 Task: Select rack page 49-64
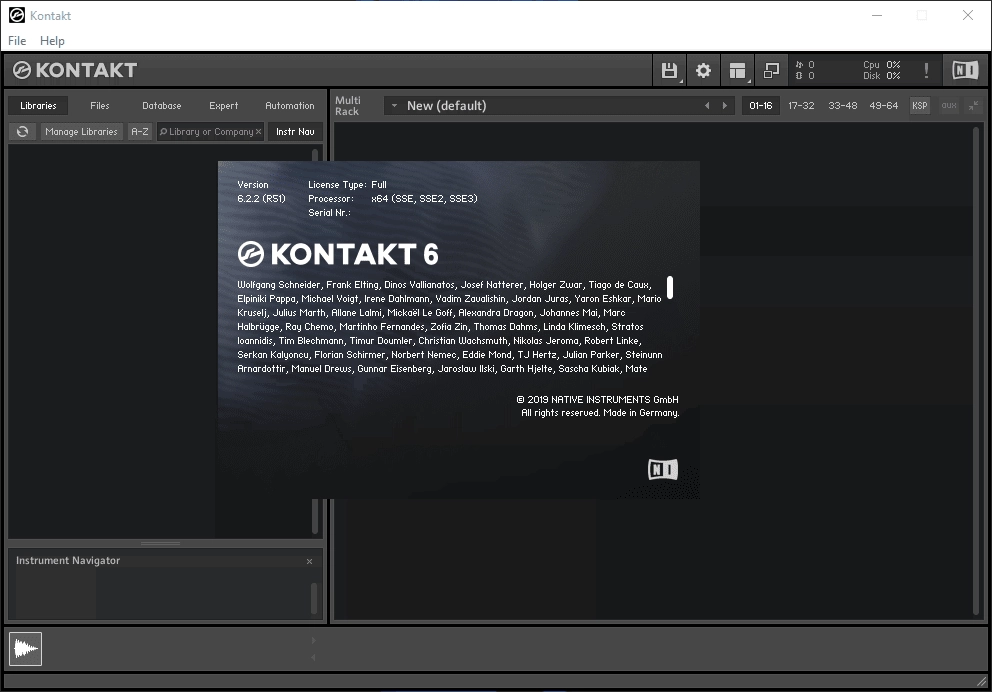[884, 106]
